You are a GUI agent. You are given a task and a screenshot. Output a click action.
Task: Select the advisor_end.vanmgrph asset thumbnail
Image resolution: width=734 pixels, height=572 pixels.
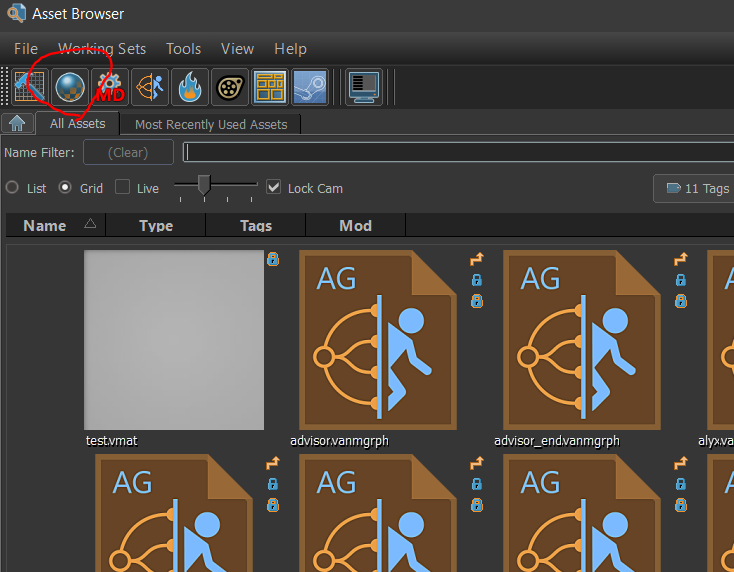[582, 340]
